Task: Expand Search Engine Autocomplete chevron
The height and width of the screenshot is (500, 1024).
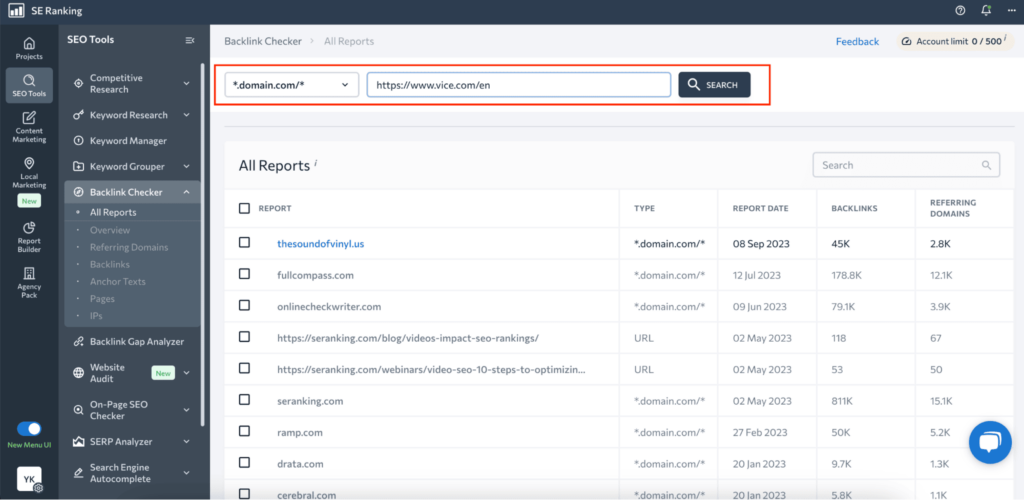Action: [186, 473]
